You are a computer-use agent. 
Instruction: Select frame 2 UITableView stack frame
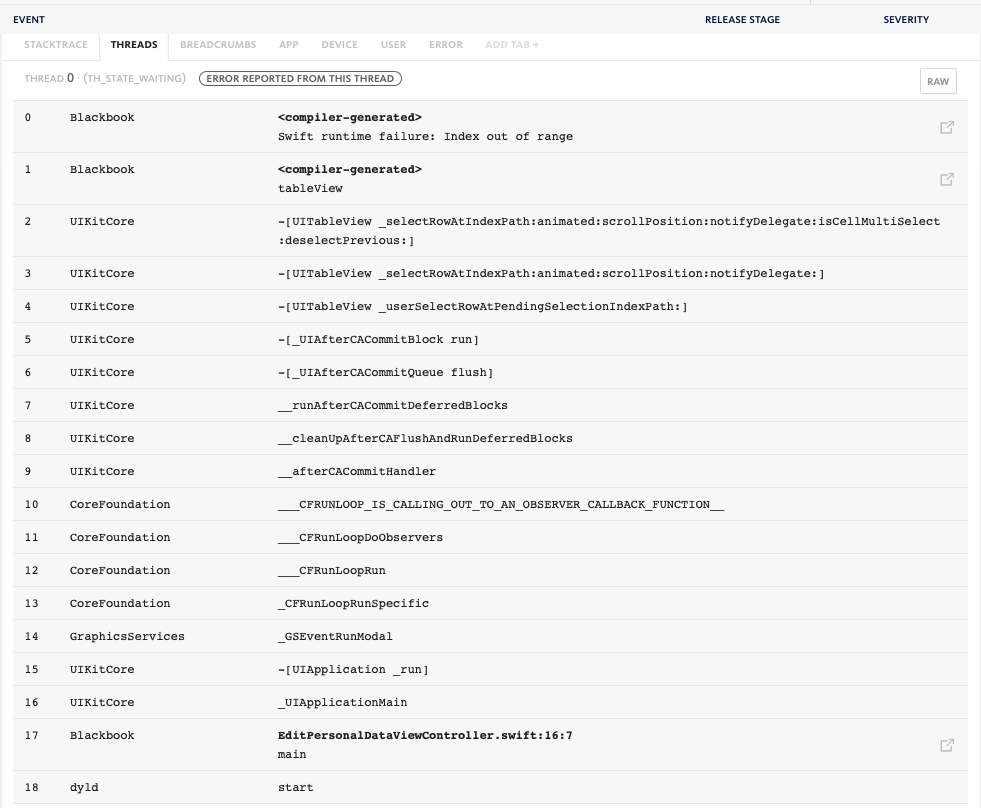tap(490, 231)
